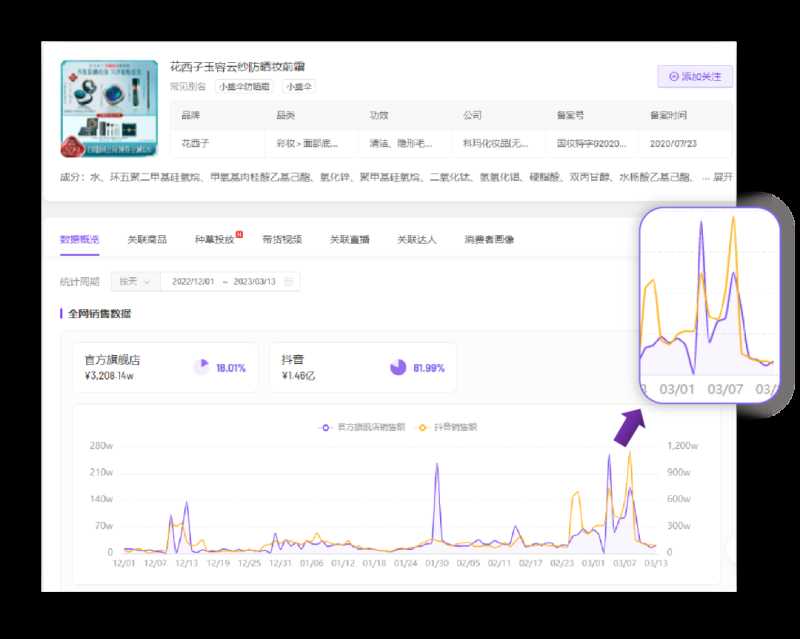Switch to the 数据概览 tab
Image resolution: width=800 pixels, height=639 pixels.
[80, 240]
